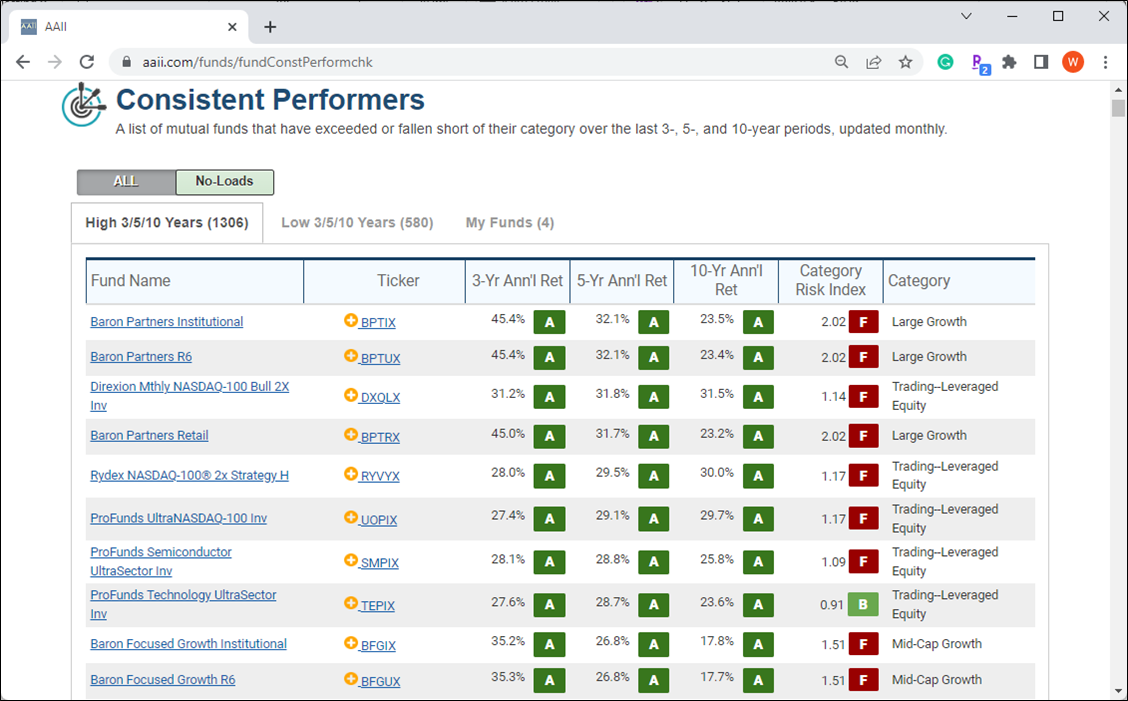Toggle the browser side panel
The height and width of the screenshot is (701, 1128).
tap(1041, 62)
